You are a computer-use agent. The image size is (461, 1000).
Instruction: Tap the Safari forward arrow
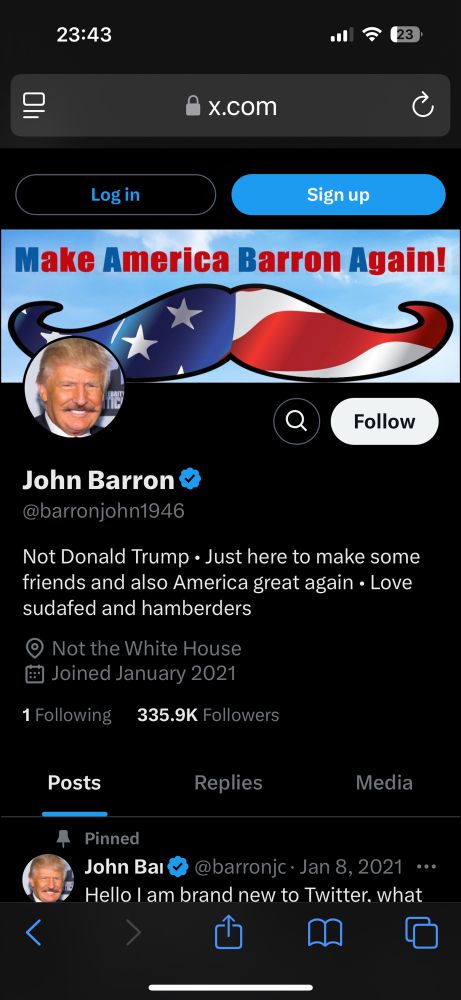133,933
